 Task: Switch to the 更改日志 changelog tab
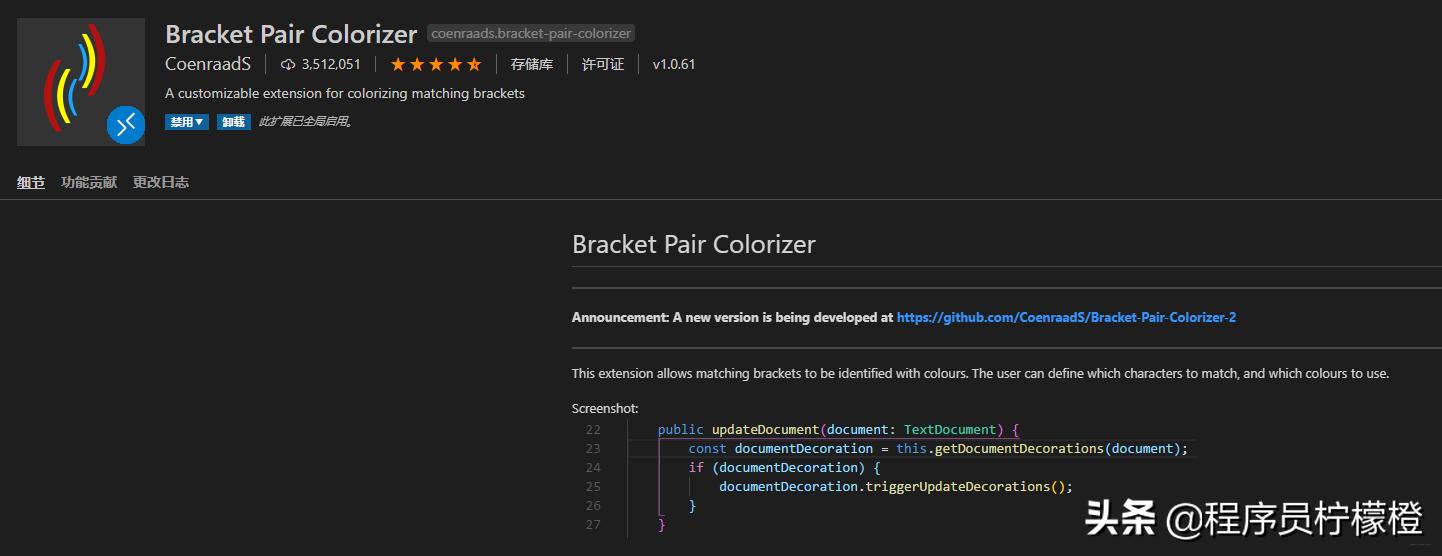pyautogui.click(x=161, y=182)
